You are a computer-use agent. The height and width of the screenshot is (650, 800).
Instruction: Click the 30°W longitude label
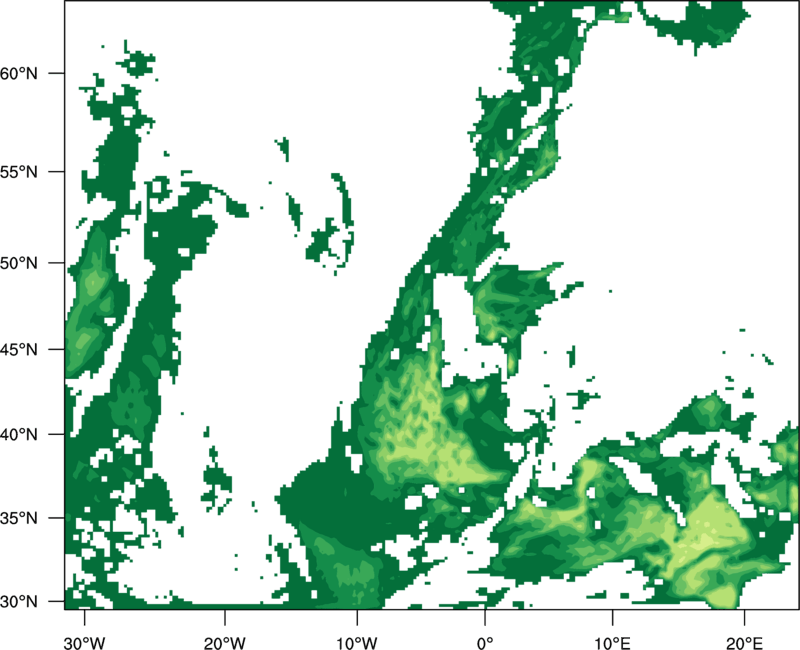click(85, 643)
